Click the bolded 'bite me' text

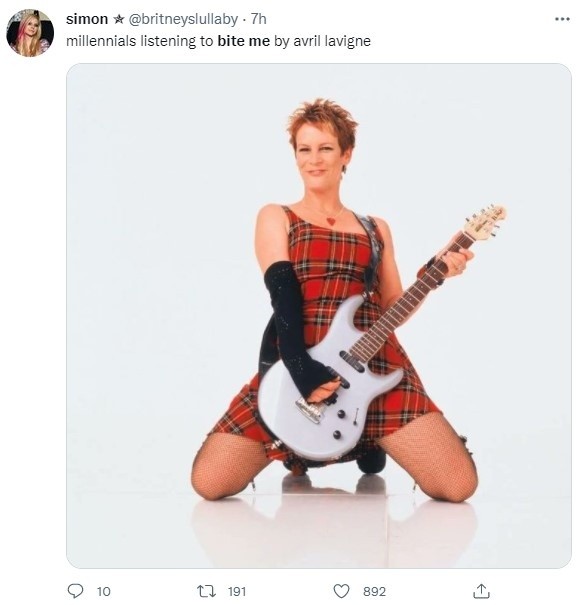(243, 41)
